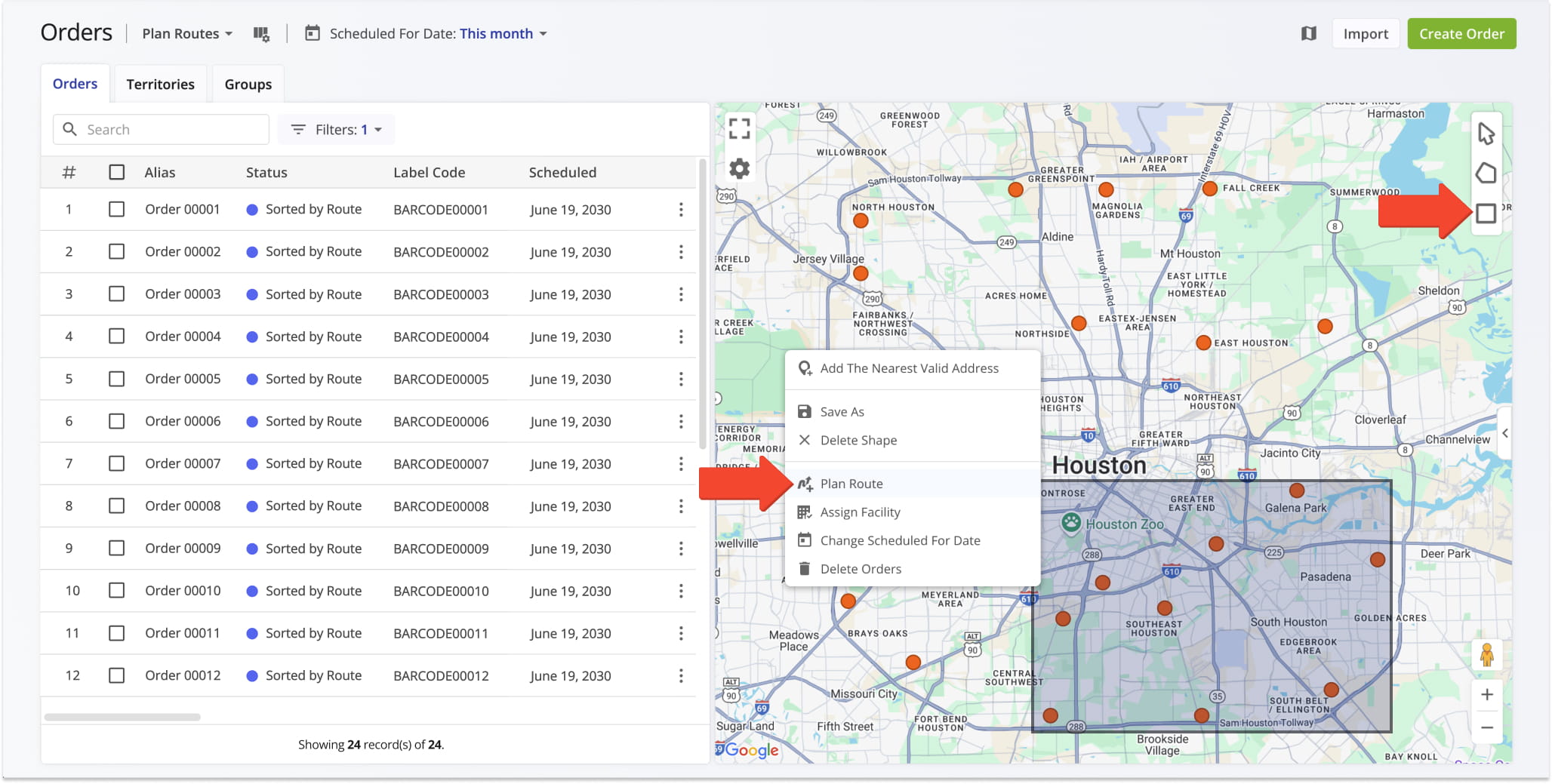Open row actions menu for Order 00005
Image resolution: width=1552 pixels, height=784 pixels.
(x=681, y=379)
